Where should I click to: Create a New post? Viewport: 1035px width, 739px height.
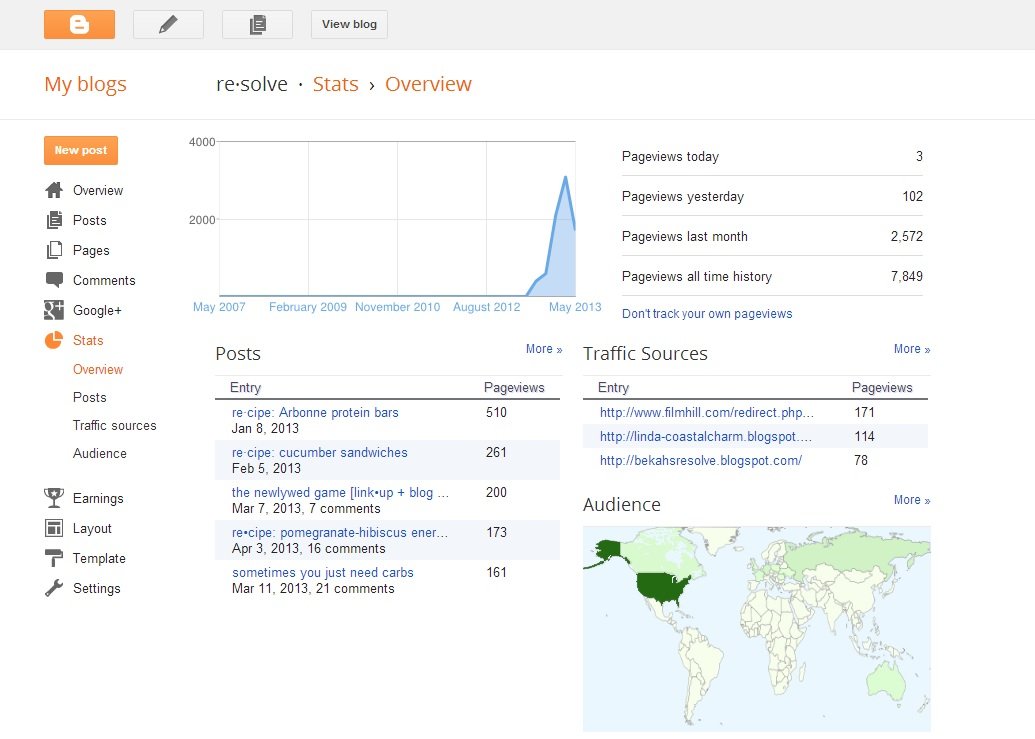coord(81,150)
